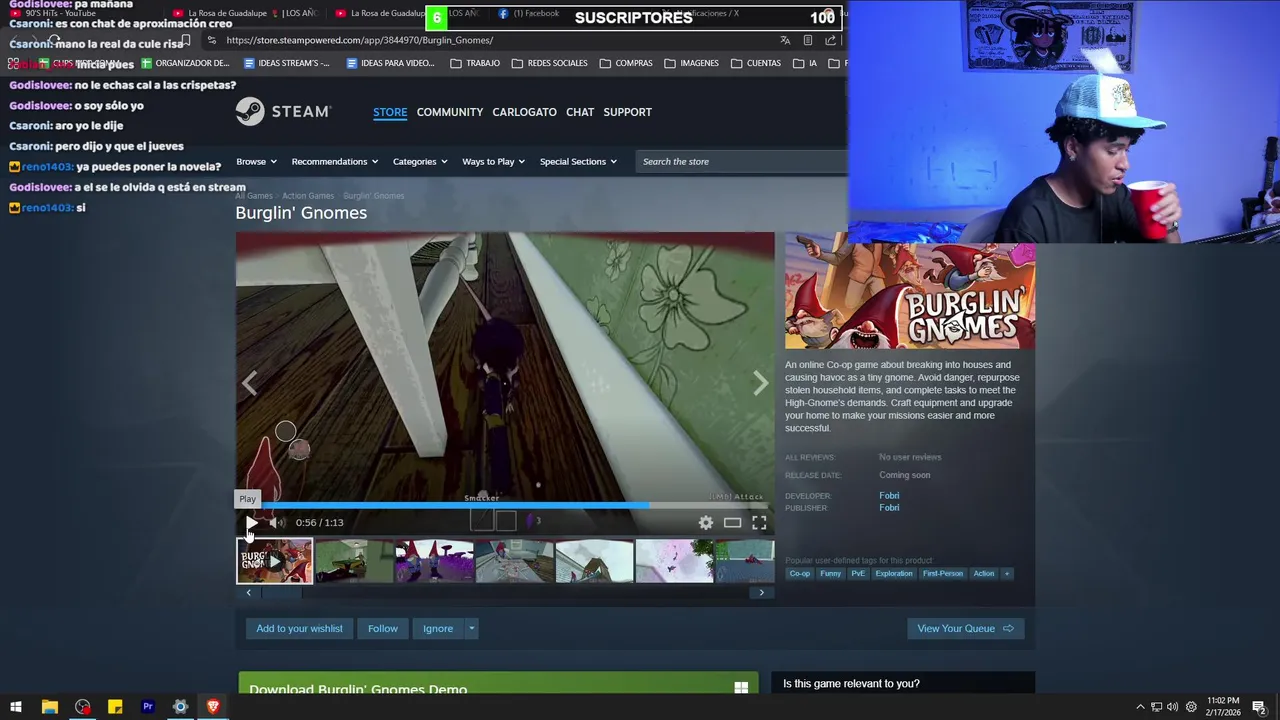Open Adobe Premiere Pro from taskbar
Image resolution: width=1280 pixels, height=720 pixels.
coord(148,707)
